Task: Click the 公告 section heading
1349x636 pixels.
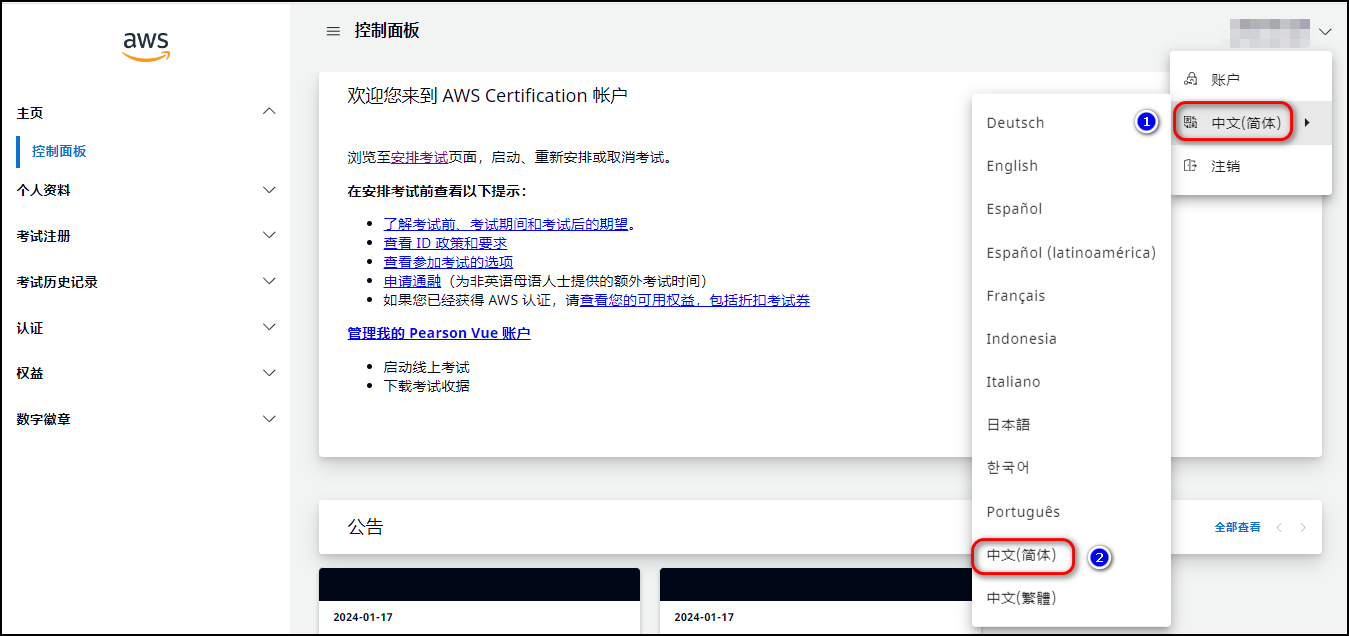Action: (366, 527)
